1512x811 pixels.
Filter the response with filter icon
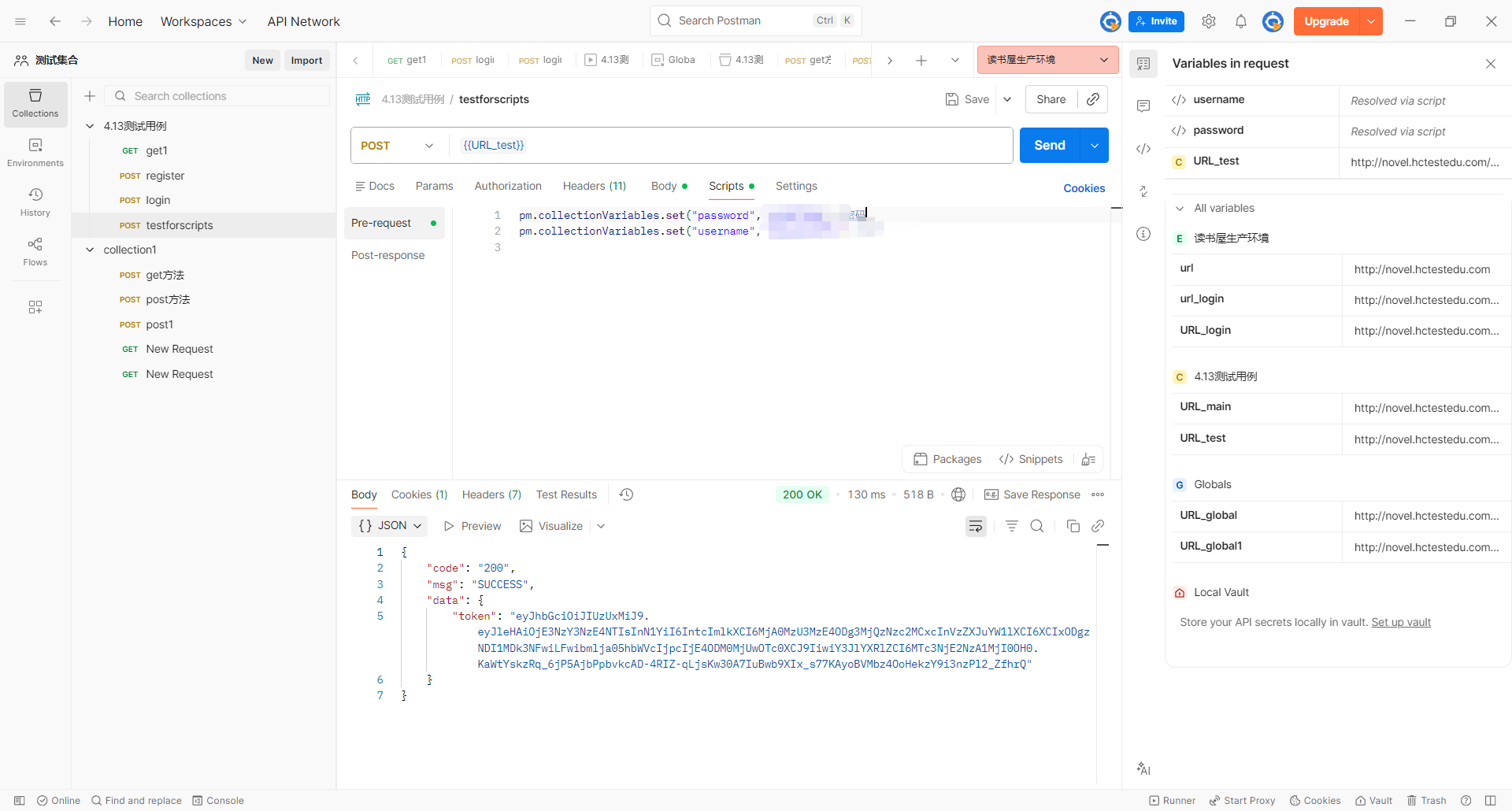1012,526
